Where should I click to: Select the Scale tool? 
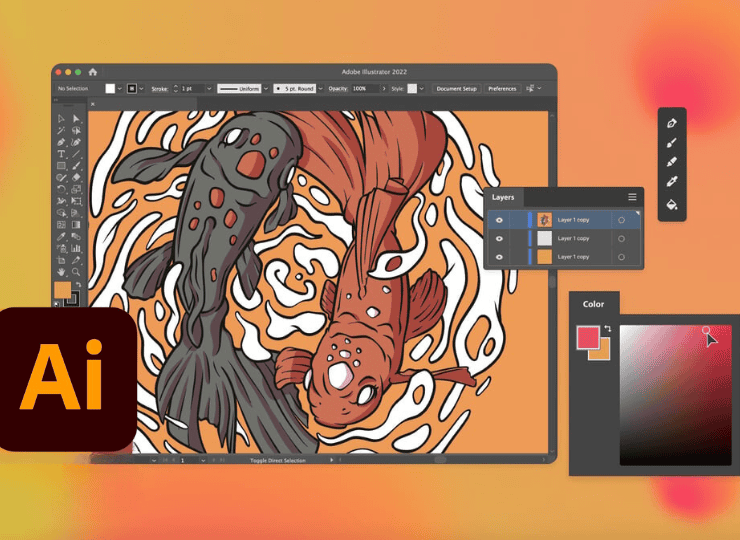coord(76,189)
